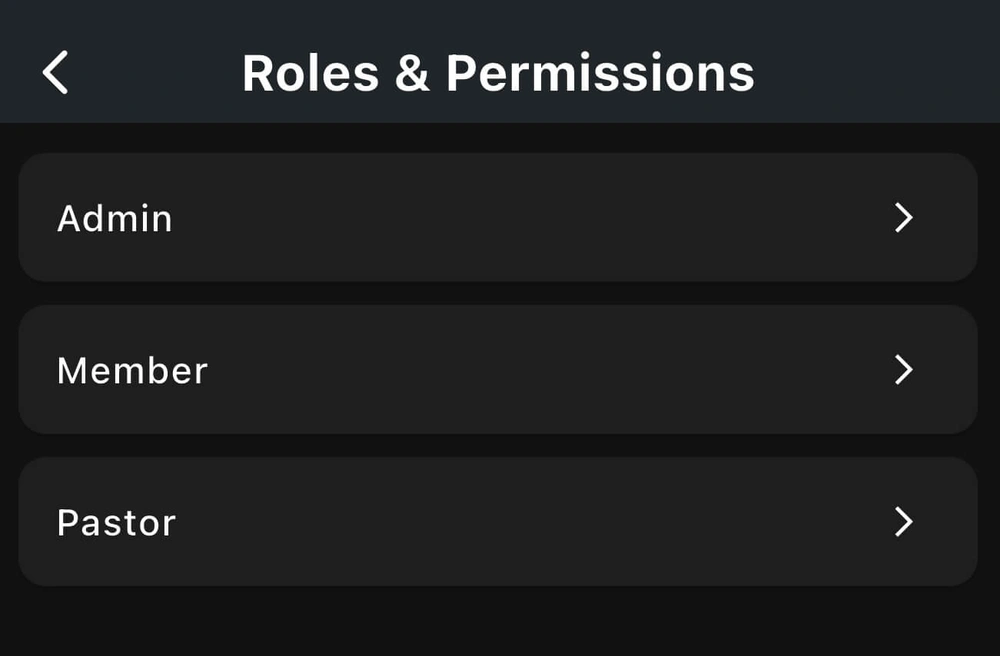Click the chevron on the Pastor row
The width and height of the screenshot is (1000, 656).
pyautogui.click(x=903, y=522)
